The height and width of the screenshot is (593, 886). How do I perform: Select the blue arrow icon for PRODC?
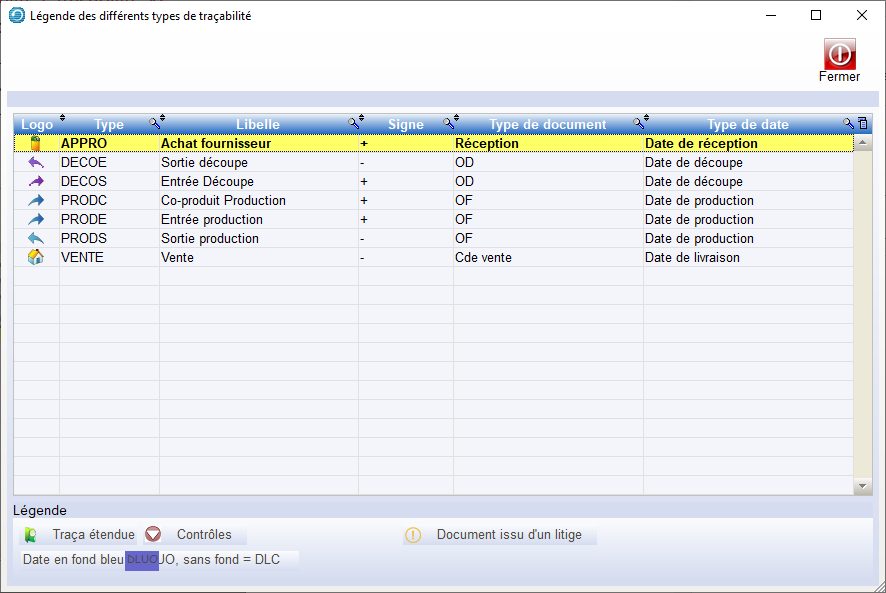[36, 201]
